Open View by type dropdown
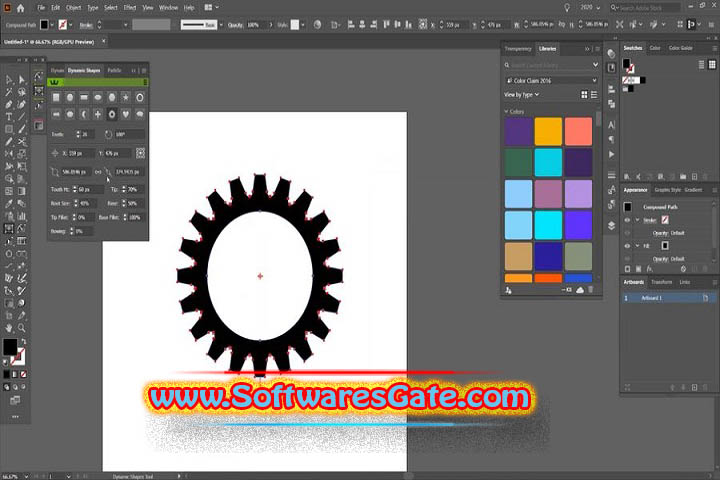 coord(521,95)
